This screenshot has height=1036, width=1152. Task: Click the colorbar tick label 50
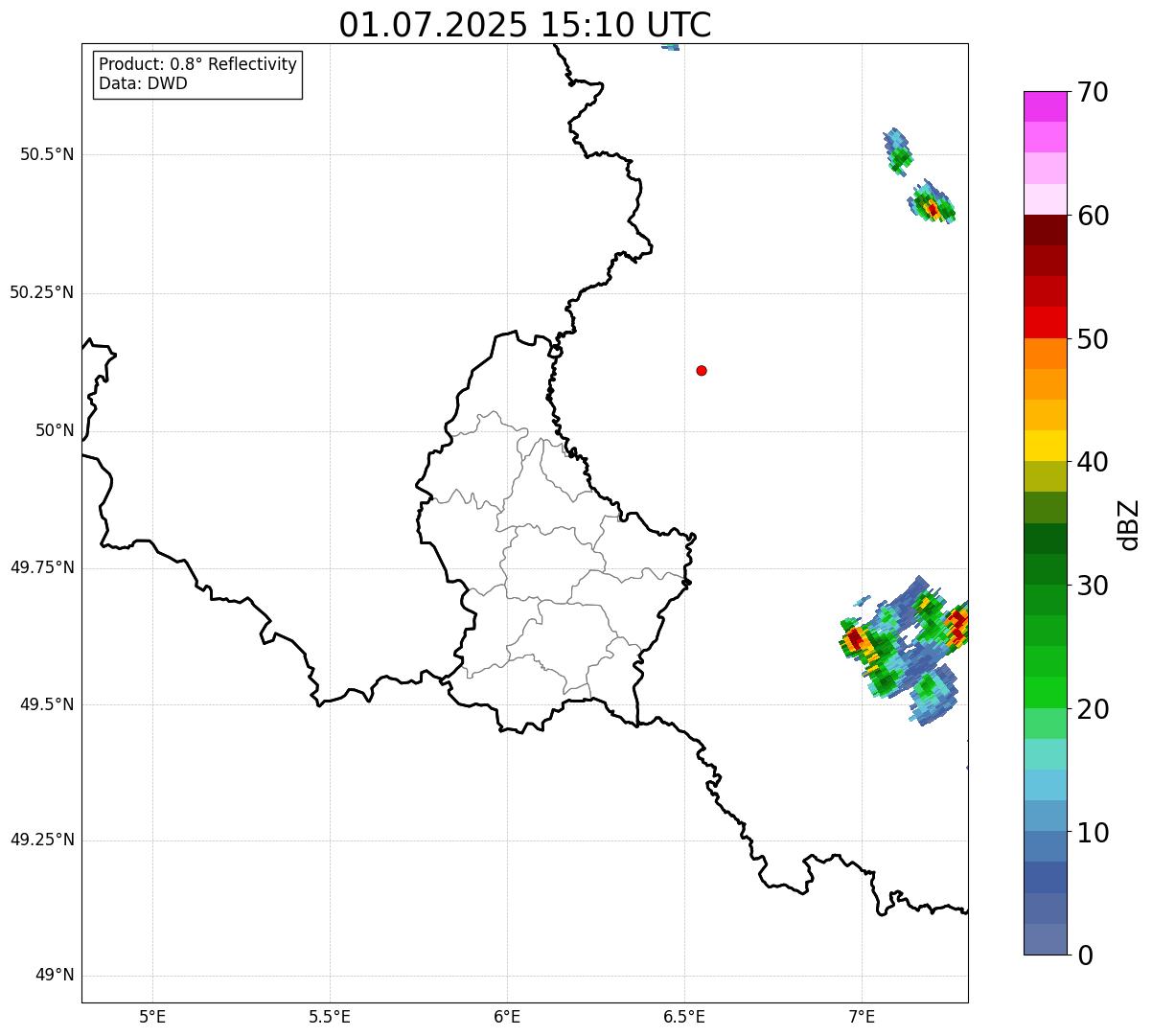1093,339
